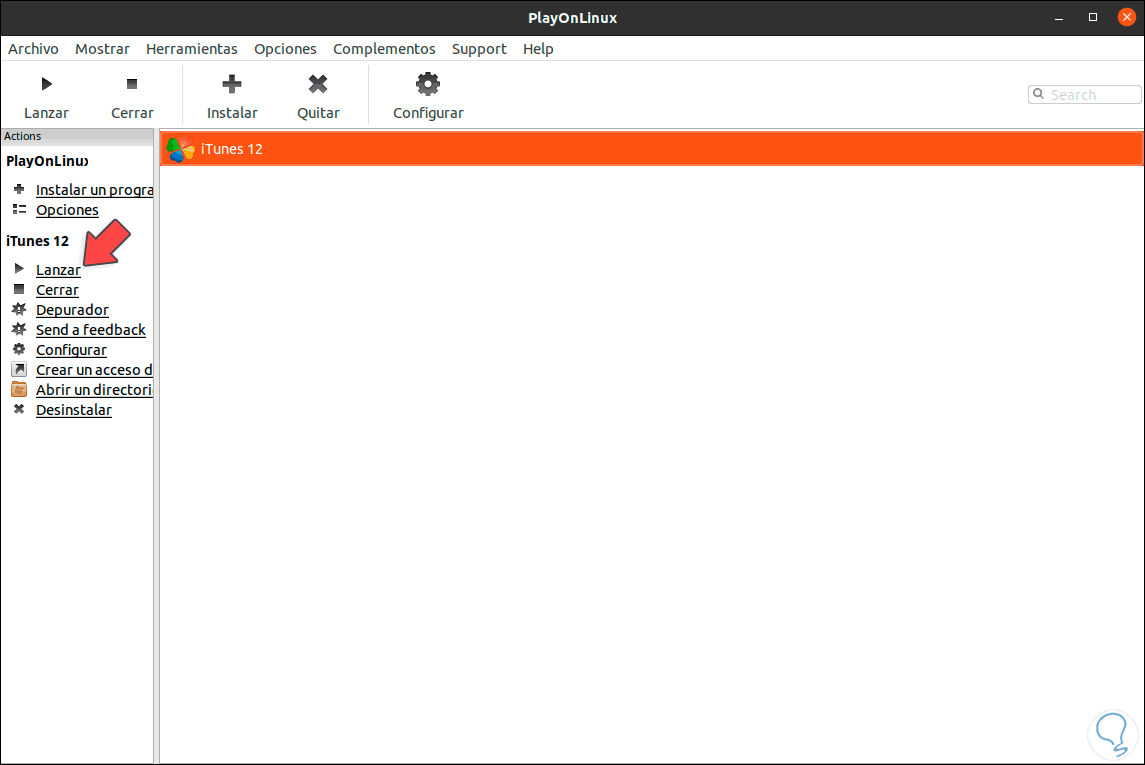Click bug icon beside Depurador

[x=19, y=310]
